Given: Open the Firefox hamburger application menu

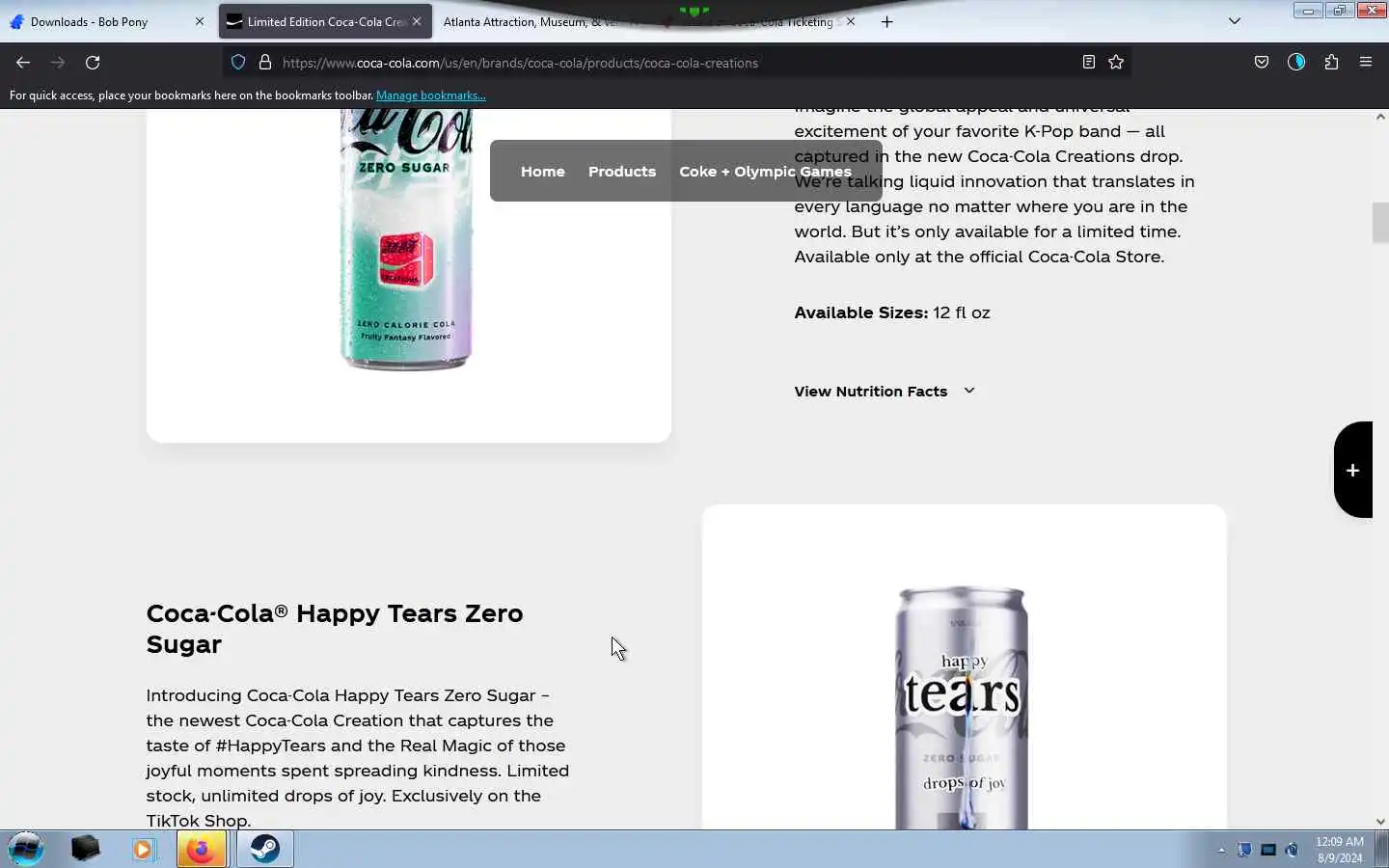Looking at the screenshot, I should (x=1366, y=63).
